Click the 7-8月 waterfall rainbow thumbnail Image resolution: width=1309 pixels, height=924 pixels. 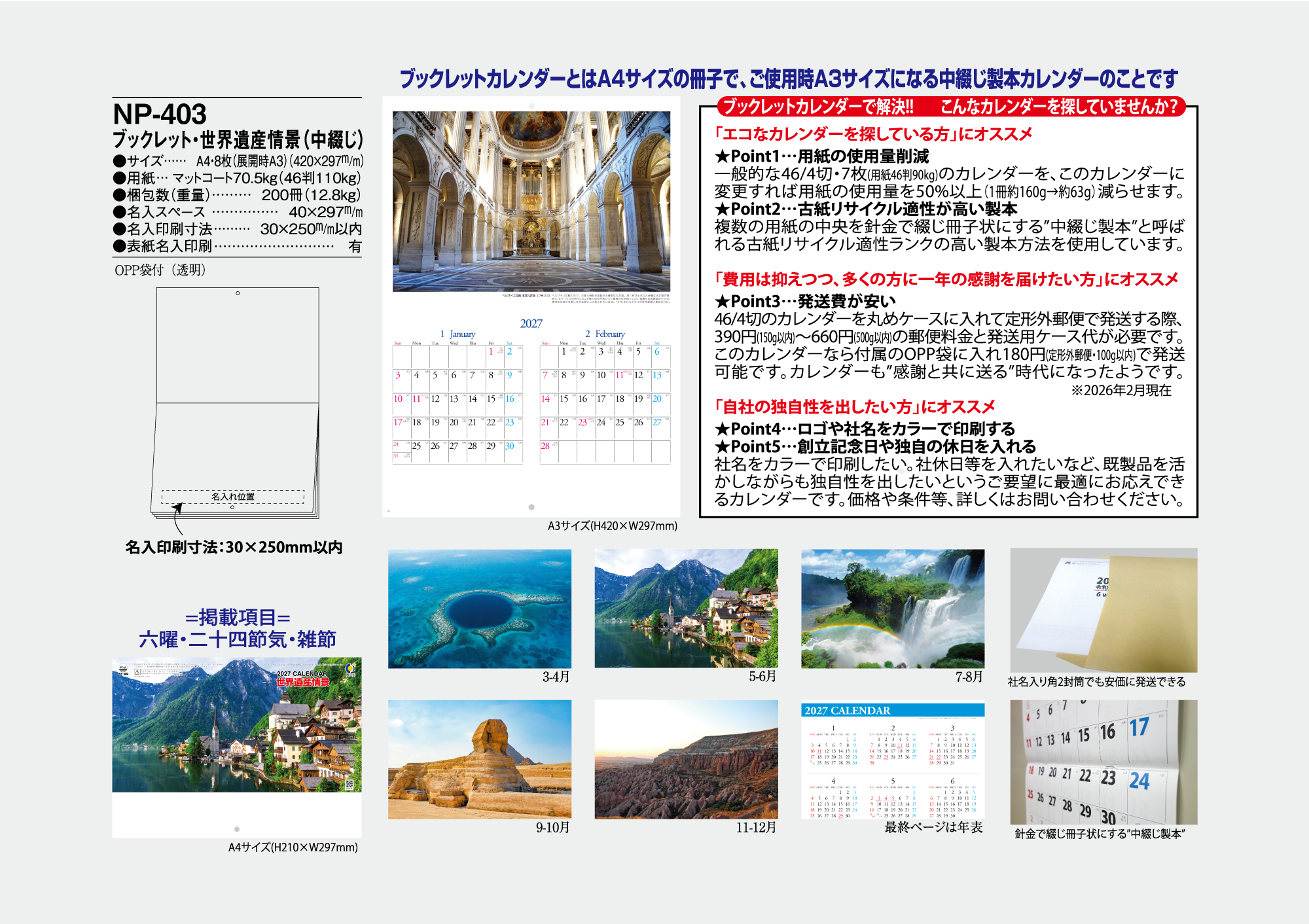pyautogui.click(x=893, y=609)
